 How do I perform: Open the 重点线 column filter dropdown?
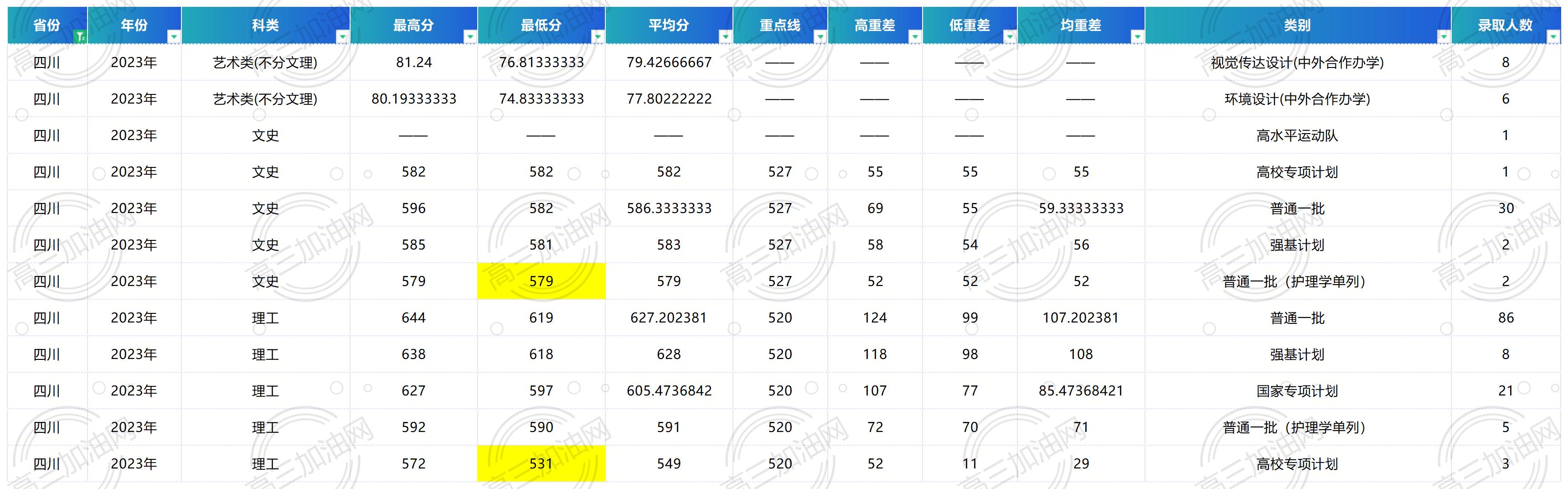pos(820,37)
